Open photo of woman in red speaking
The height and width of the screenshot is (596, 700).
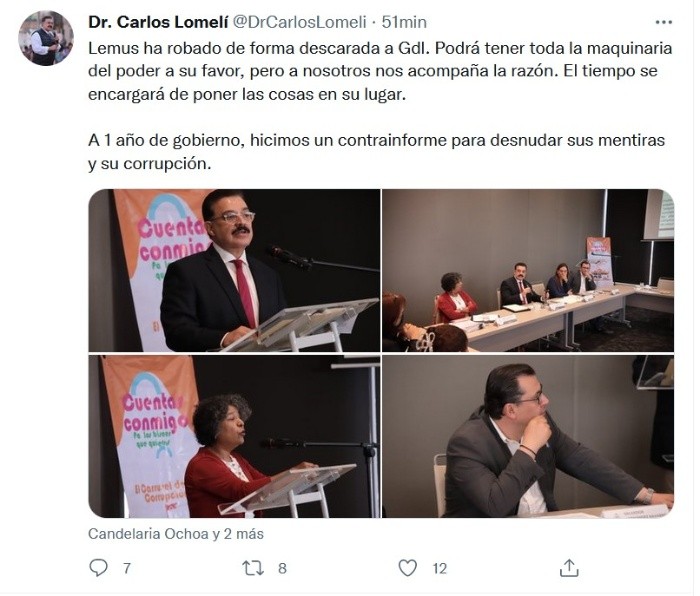click(234, 437)
